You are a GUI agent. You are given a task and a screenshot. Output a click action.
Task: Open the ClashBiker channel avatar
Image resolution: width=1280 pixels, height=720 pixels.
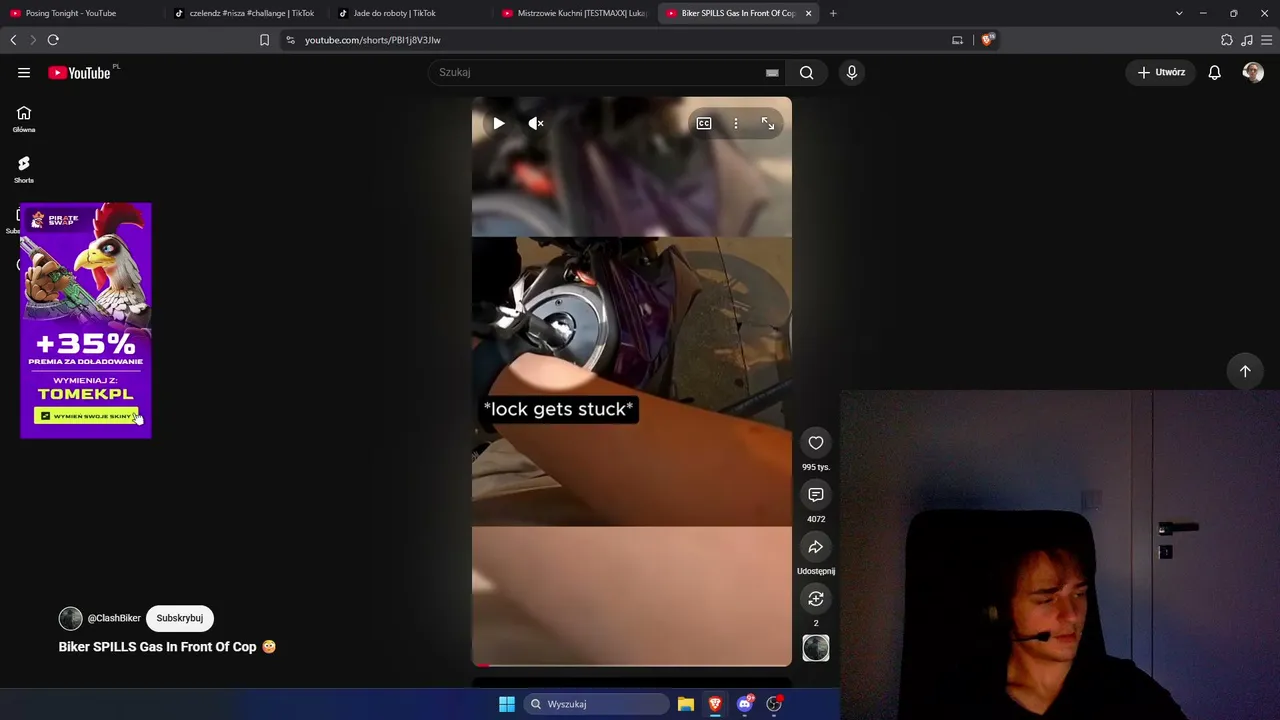point(70,618)
